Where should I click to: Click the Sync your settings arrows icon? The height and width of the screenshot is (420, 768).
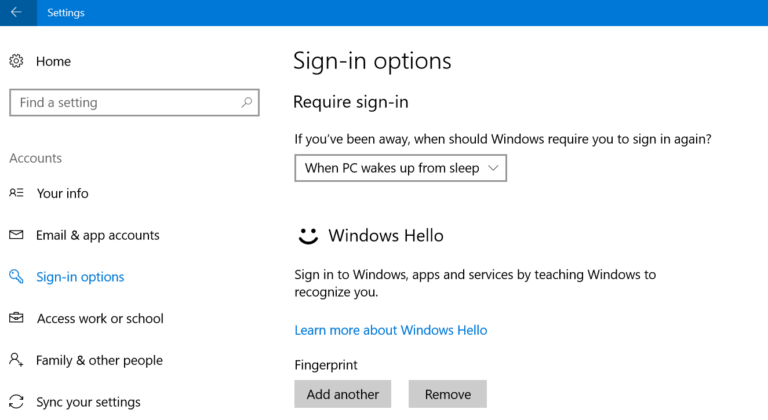tap(16, 402)
